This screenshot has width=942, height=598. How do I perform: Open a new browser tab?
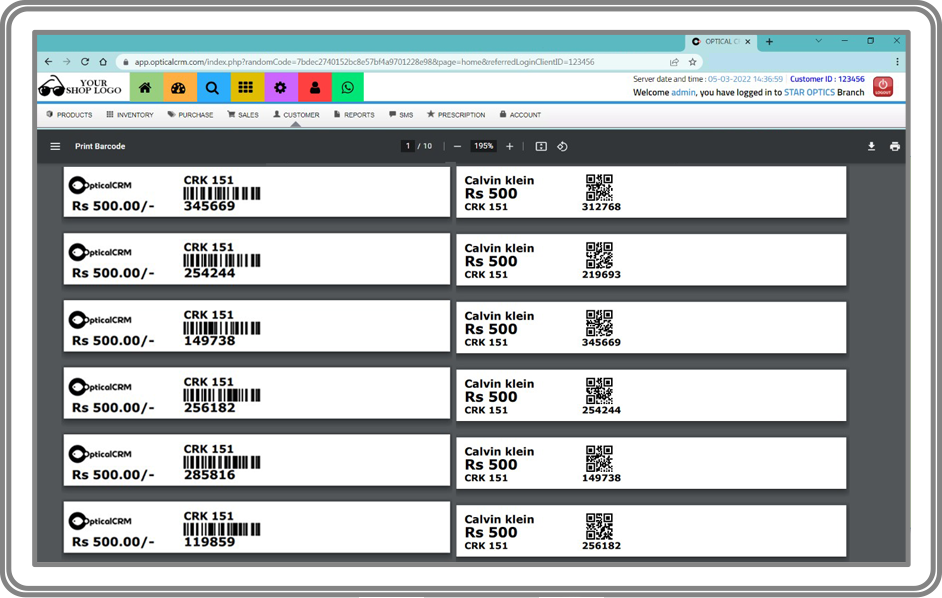(769, 41)
